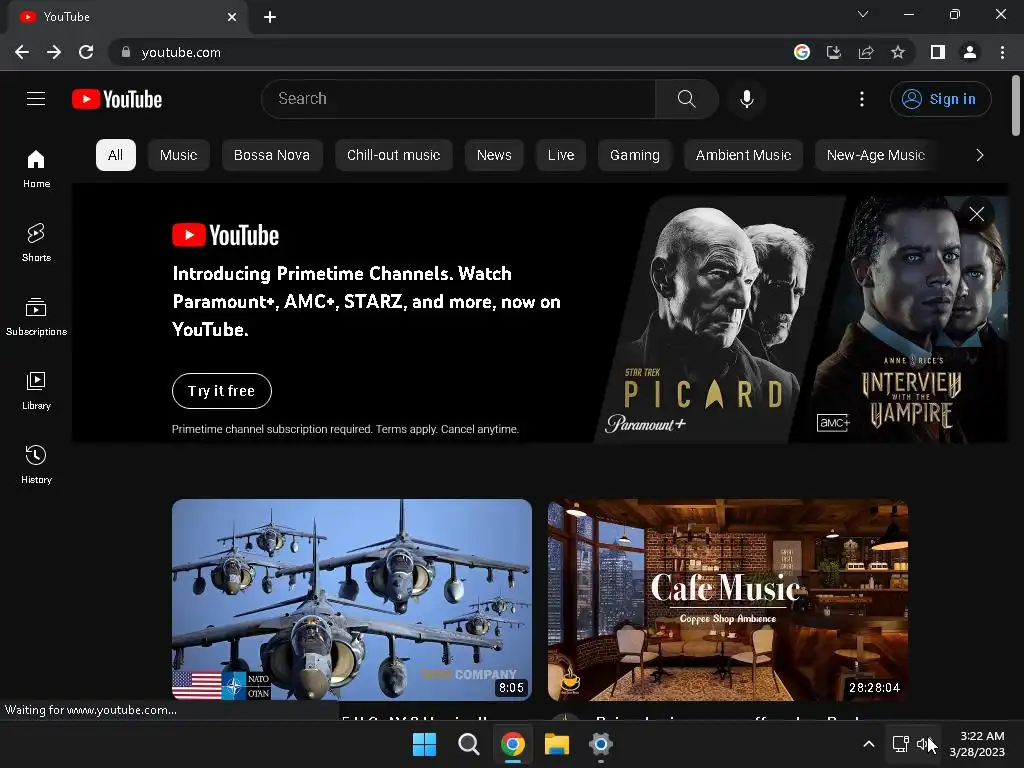Open the Windows Start menu
Image resolution: width=1024 pixels, height=768 pixels.
424,744
